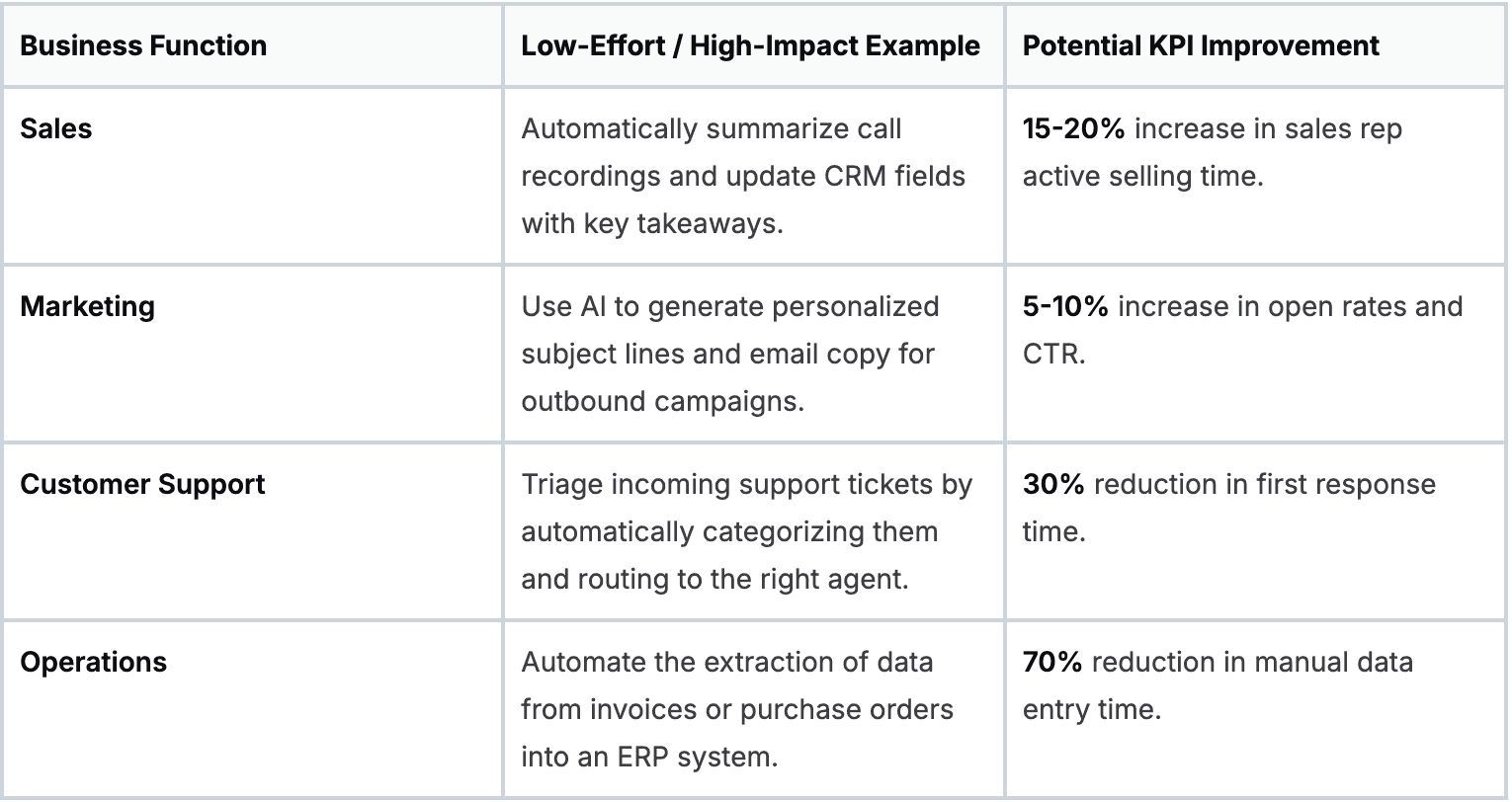Click the personalized subject lines example text
Image resolution: width=1512 pixels, height=802 pixels.
pyautogui.click(x=728, y=354)
